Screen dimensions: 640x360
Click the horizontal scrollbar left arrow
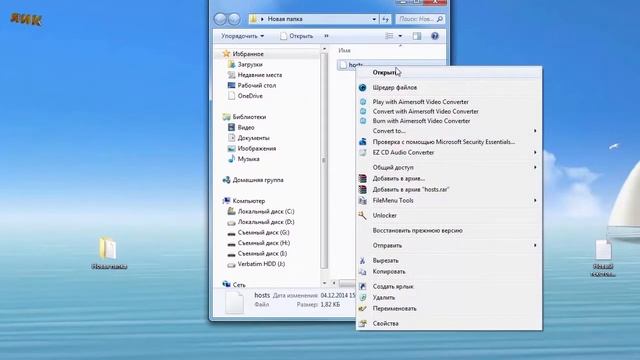point(334,282)
